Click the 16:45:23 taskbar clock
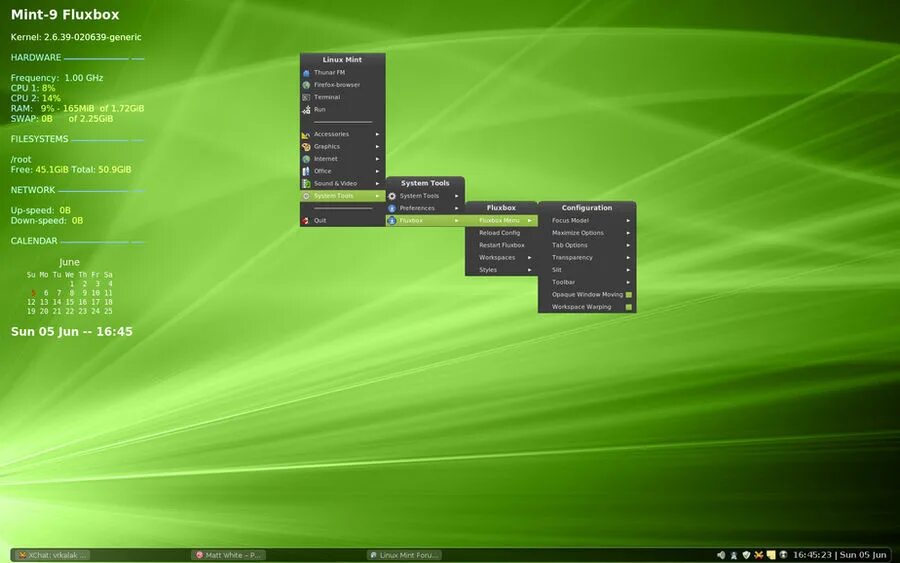This screenshot has height=563, width=900. tap(812, 555)
